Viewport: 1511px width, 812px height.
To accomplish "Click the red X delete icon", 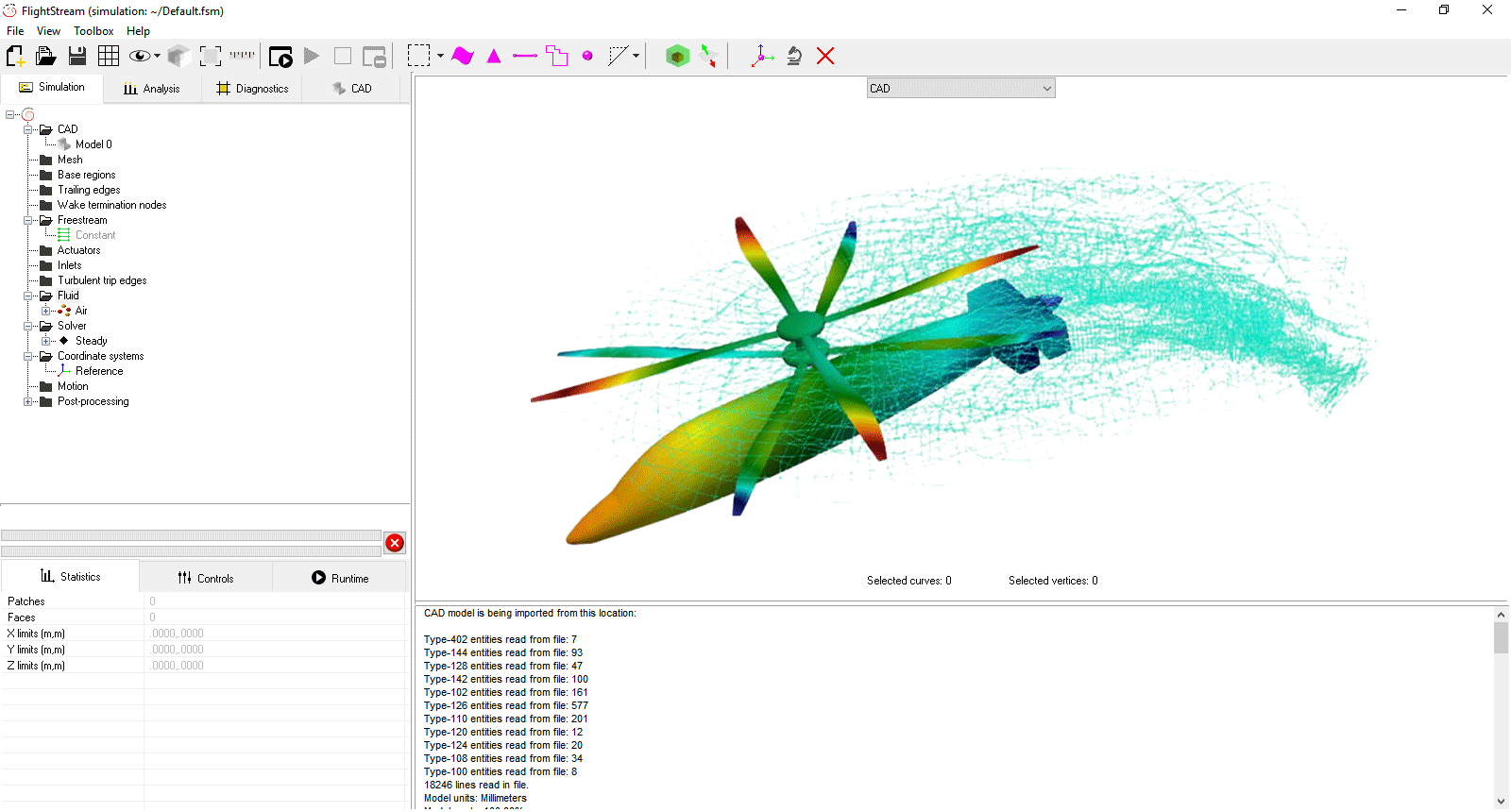I will (x=825, y=56).
